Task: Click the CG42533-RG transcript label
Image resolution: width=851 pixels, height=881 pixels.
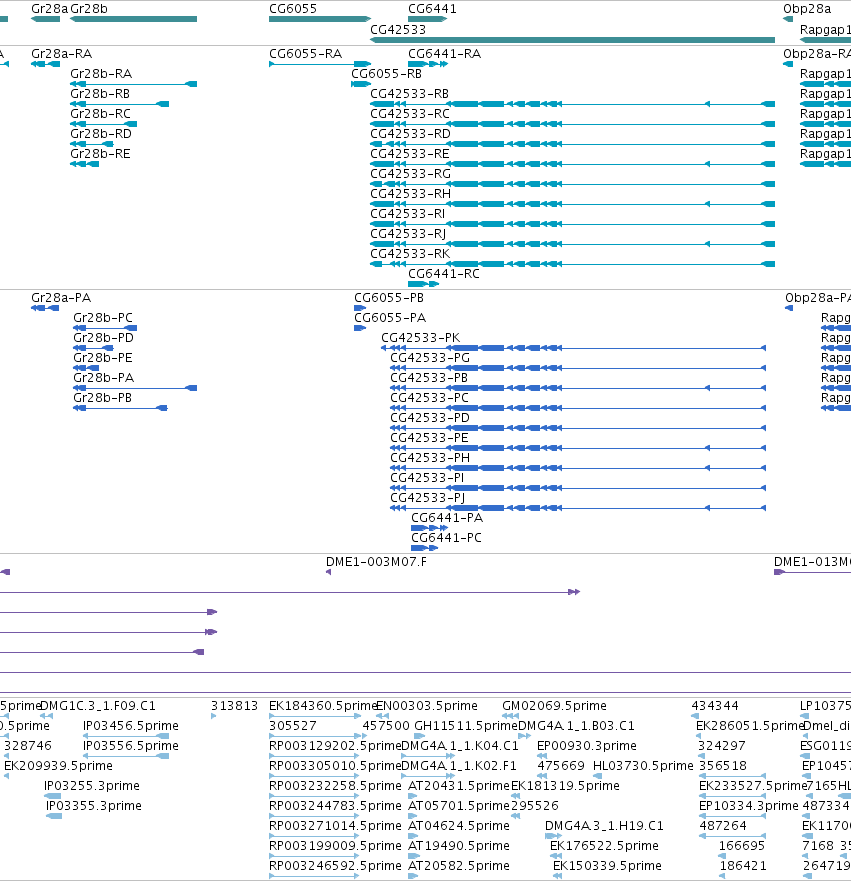Action: pos(410,174)
